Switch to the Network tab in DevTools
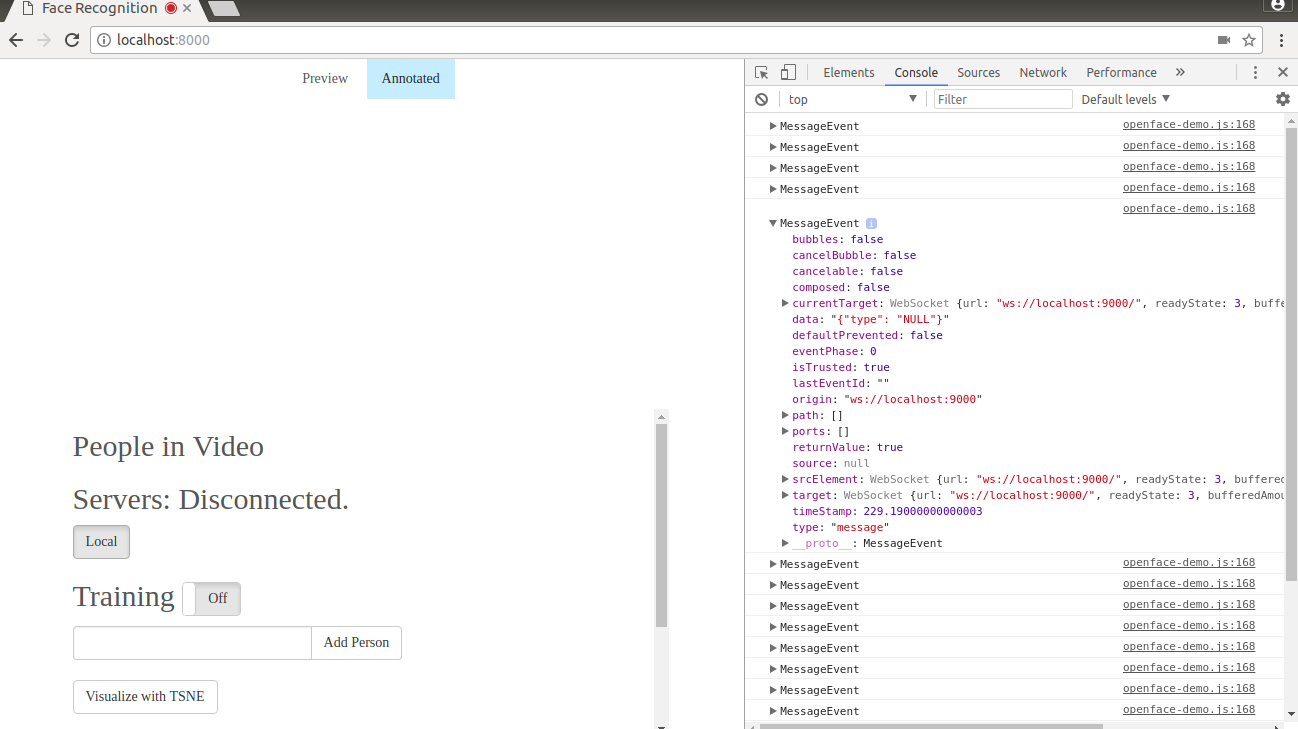This screenshot has height=729, width=1298. [1043, 72]
